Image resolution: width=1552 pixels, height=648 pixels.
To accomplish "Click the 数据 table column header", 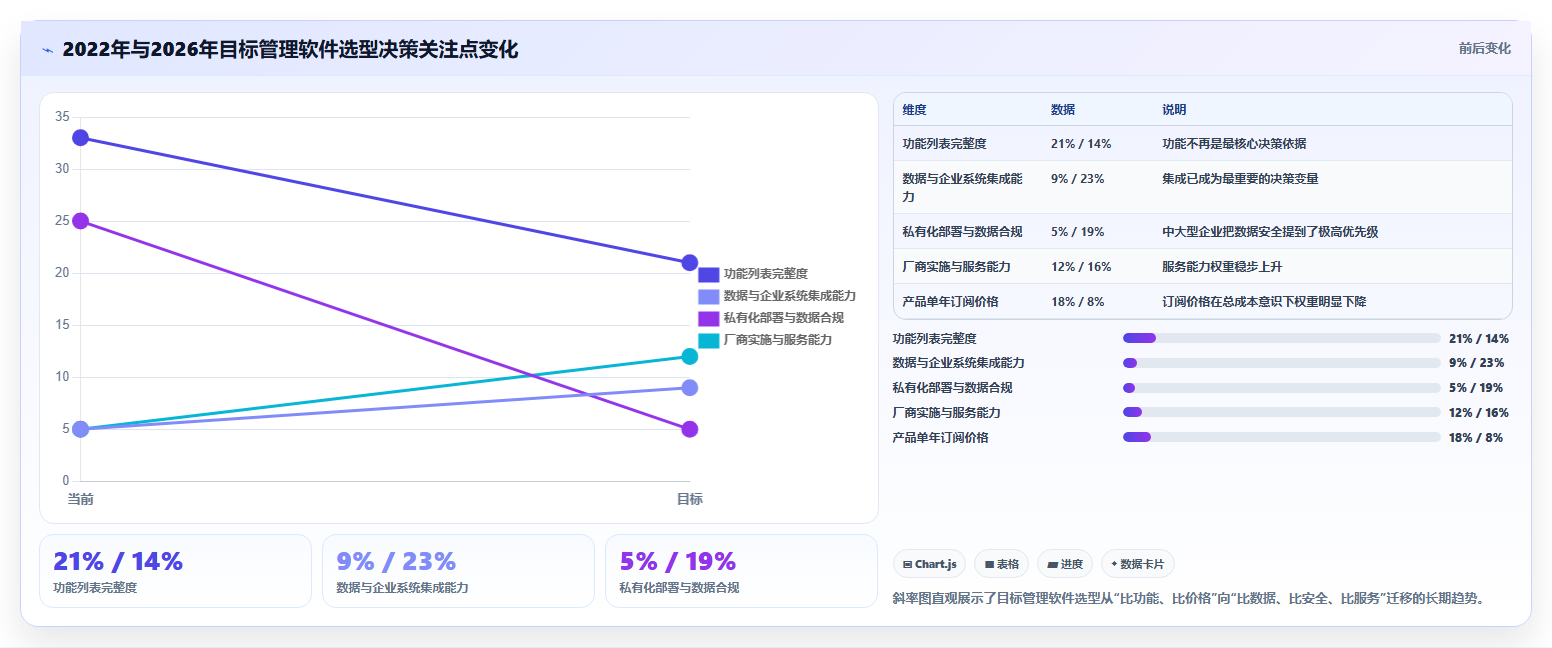I will (x=1063, y=110).
